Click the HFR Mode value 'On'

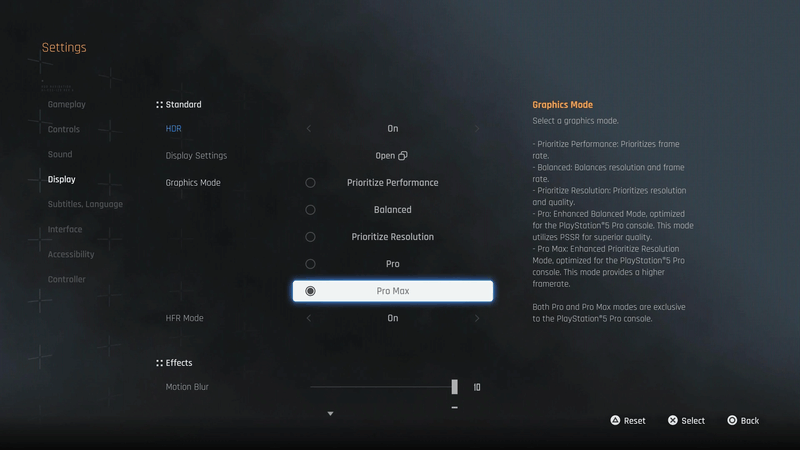(392, 318)
